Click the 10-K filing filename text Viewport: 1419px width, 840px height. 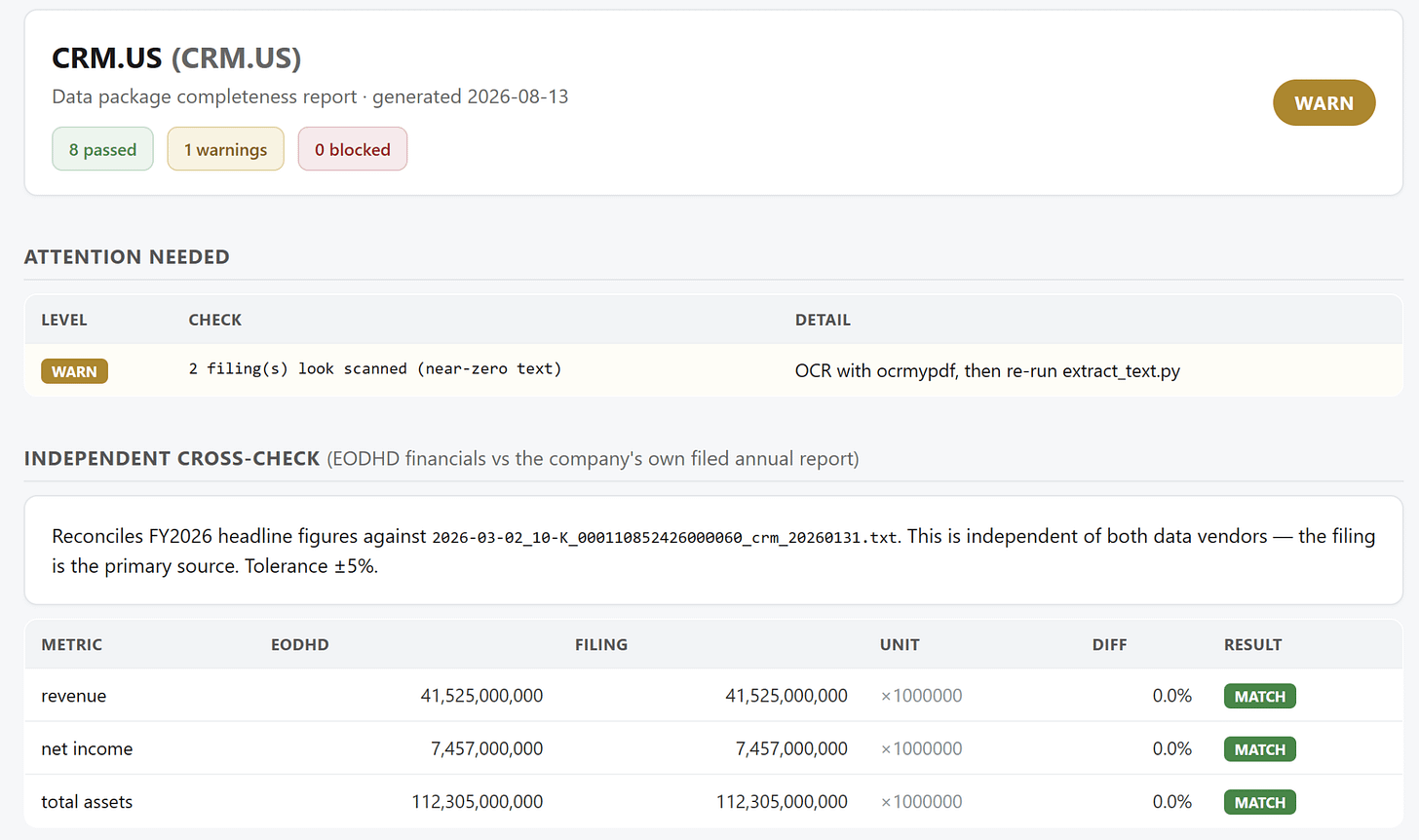664,537
